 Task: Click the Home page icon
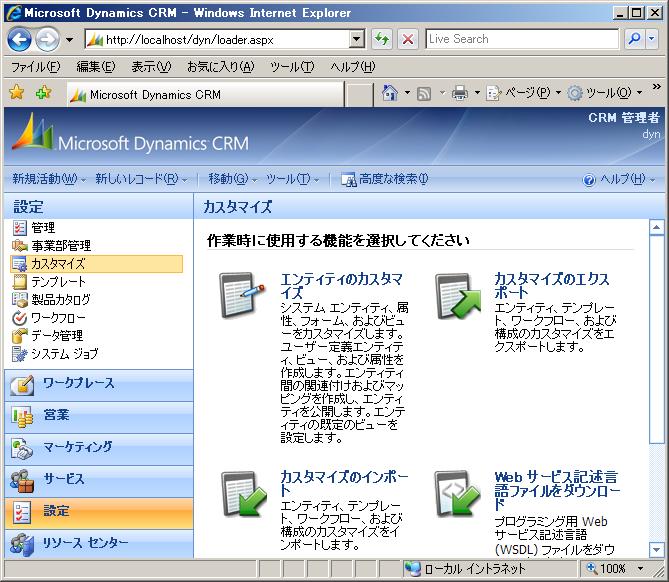(390, 93)
